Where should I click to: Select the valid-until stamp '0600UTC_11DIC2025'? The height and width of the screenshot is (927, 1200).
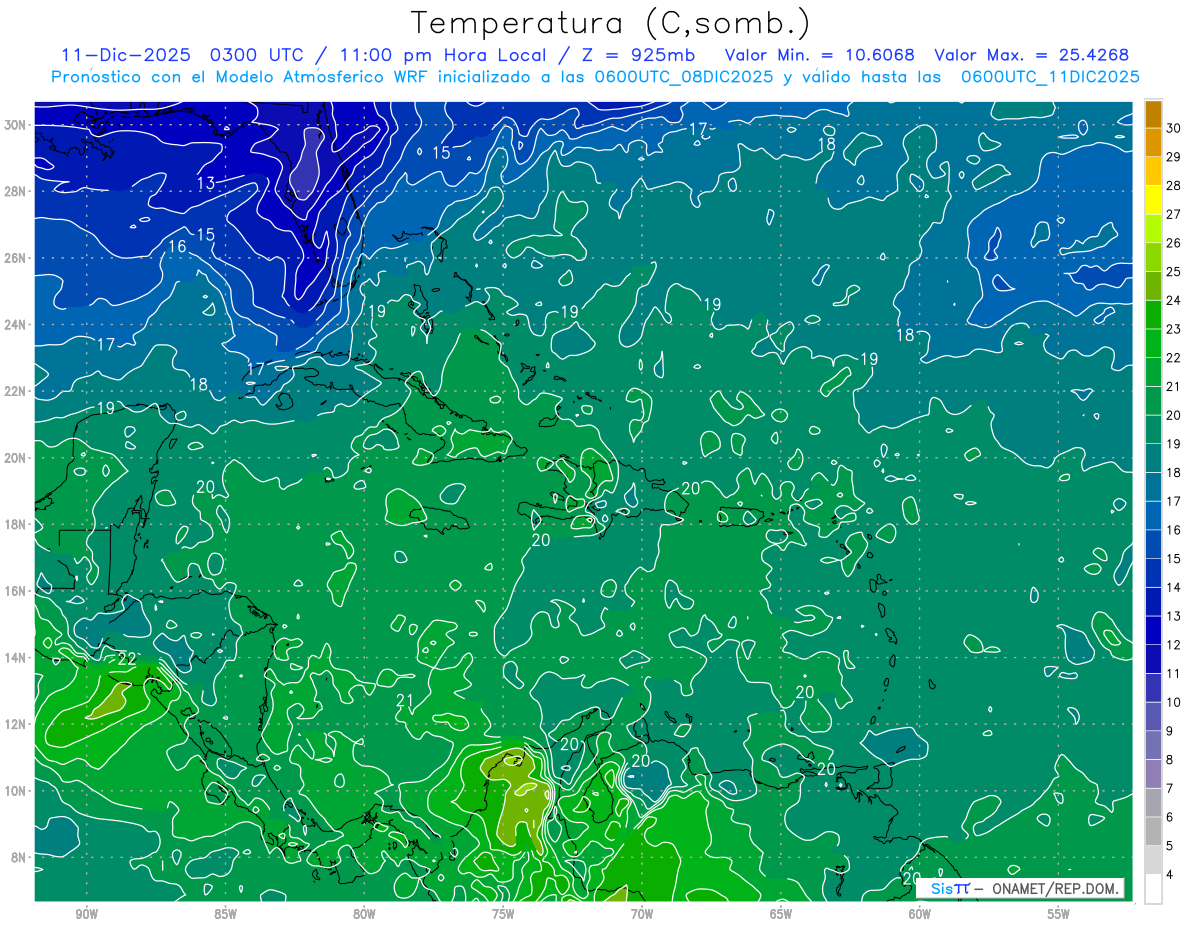click(1050, 77)
